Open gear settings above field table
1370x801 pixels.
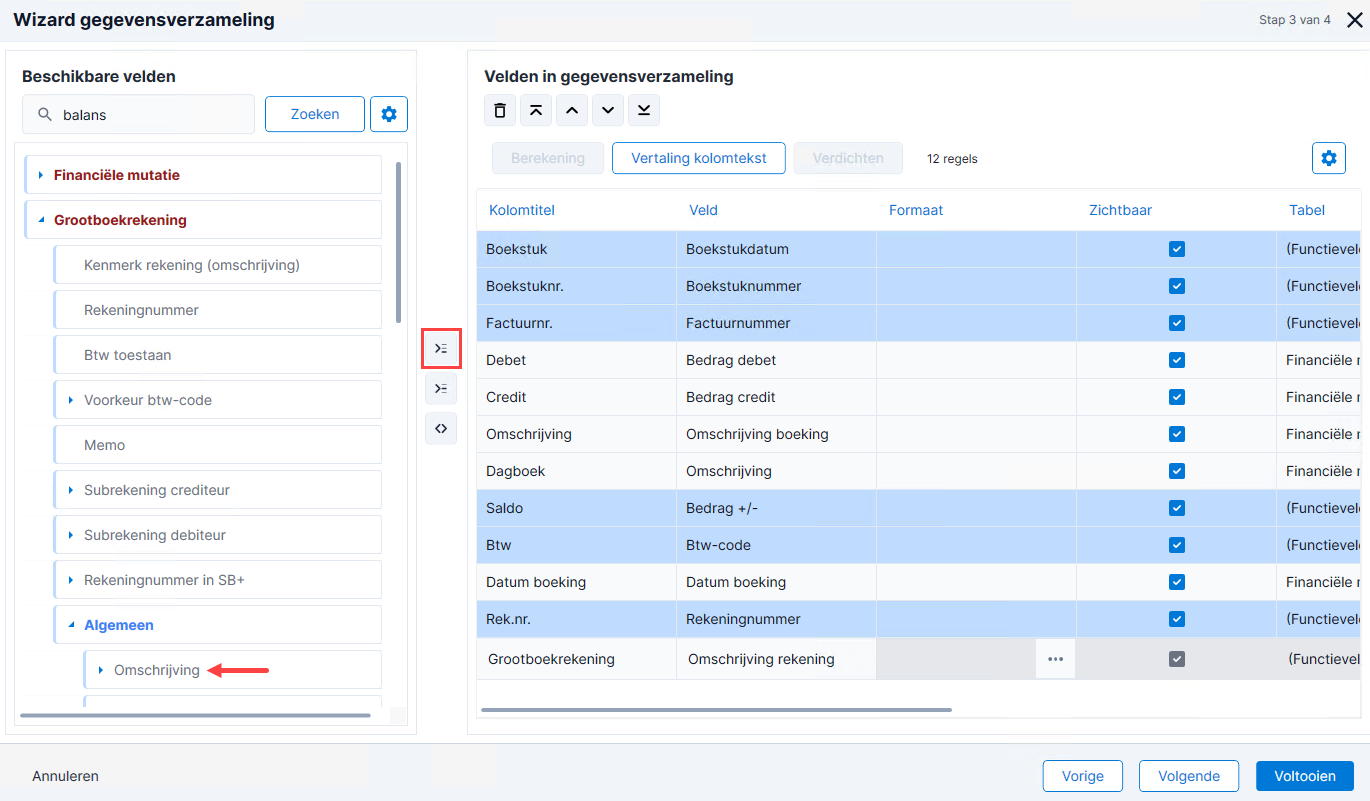click(1329, 158)
